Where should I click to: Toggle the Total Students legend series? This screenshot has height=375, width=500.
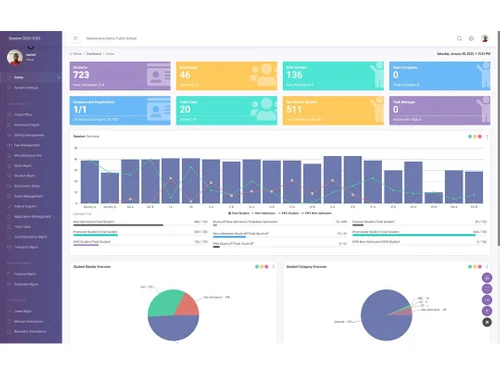[239, 213]
